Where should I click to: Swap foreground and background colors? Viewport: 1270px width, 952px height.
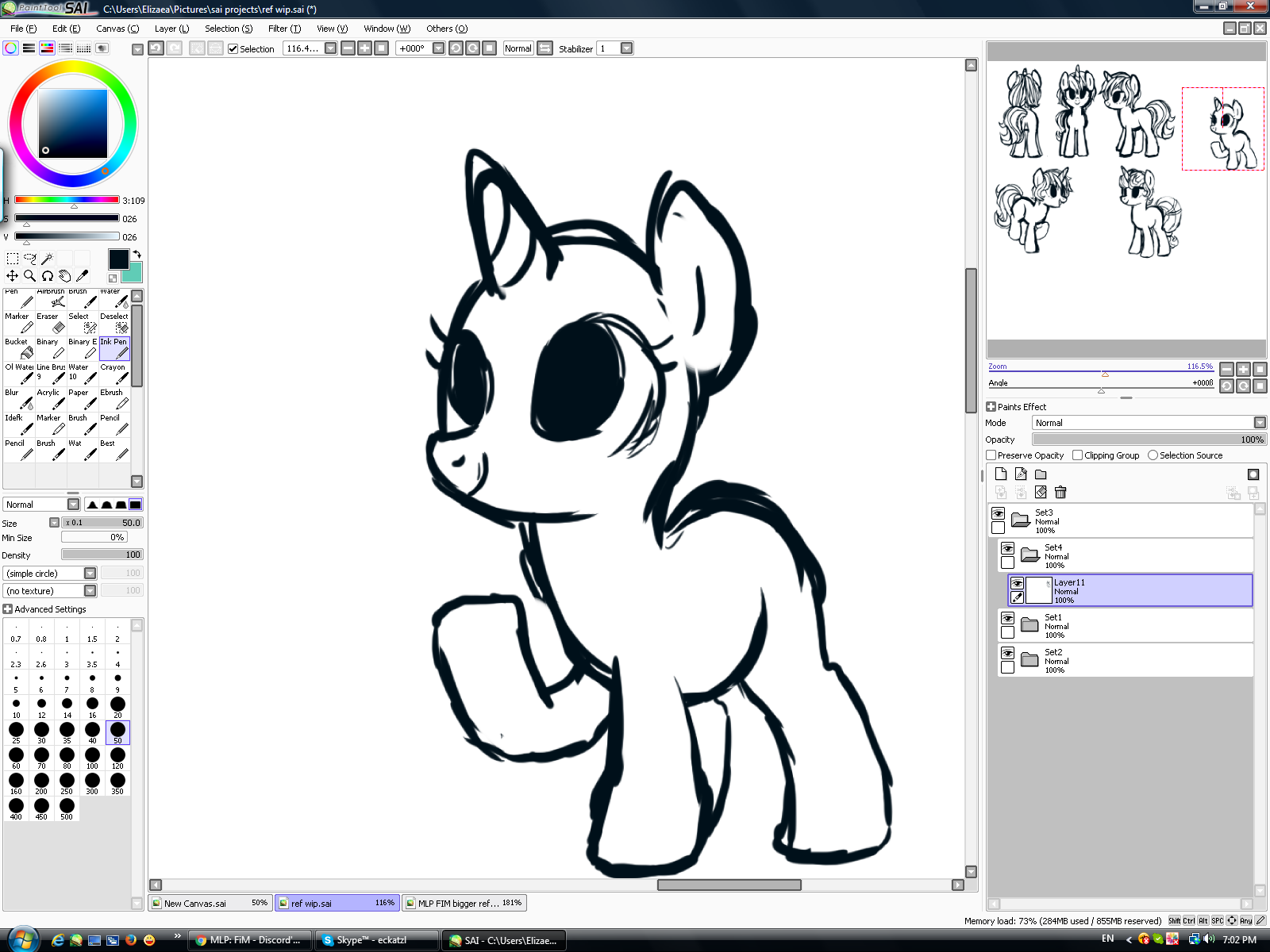[137, 255]
